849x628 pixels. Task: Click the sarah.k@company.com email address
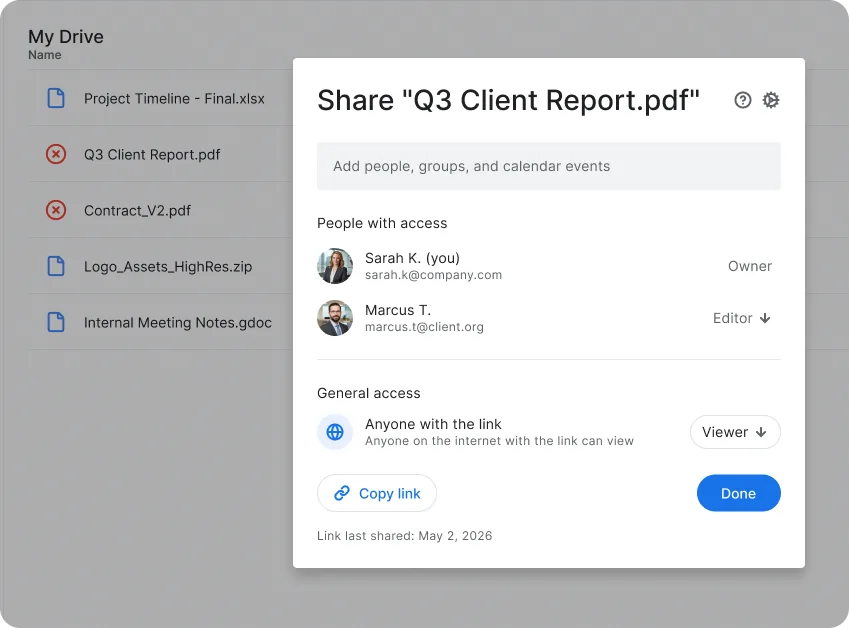433,275
